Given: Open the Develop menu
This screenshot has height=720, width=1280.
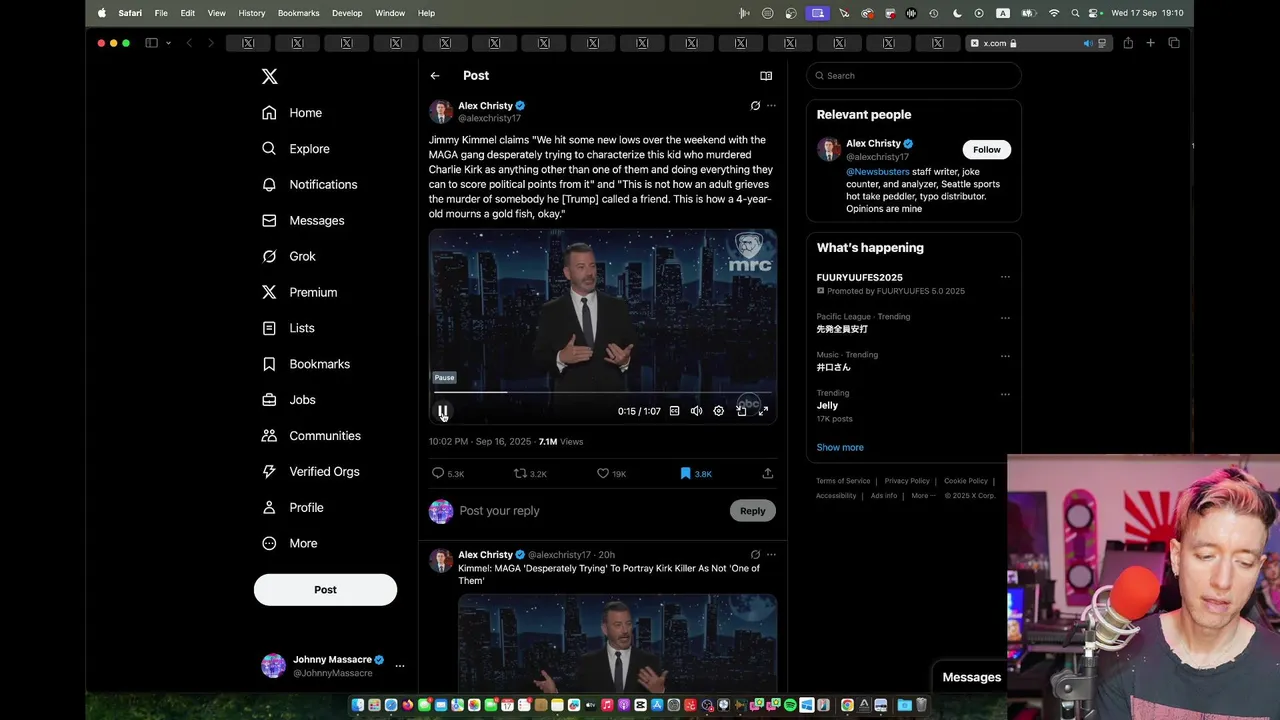Looking at the screenshot, I should pos(347,13).
